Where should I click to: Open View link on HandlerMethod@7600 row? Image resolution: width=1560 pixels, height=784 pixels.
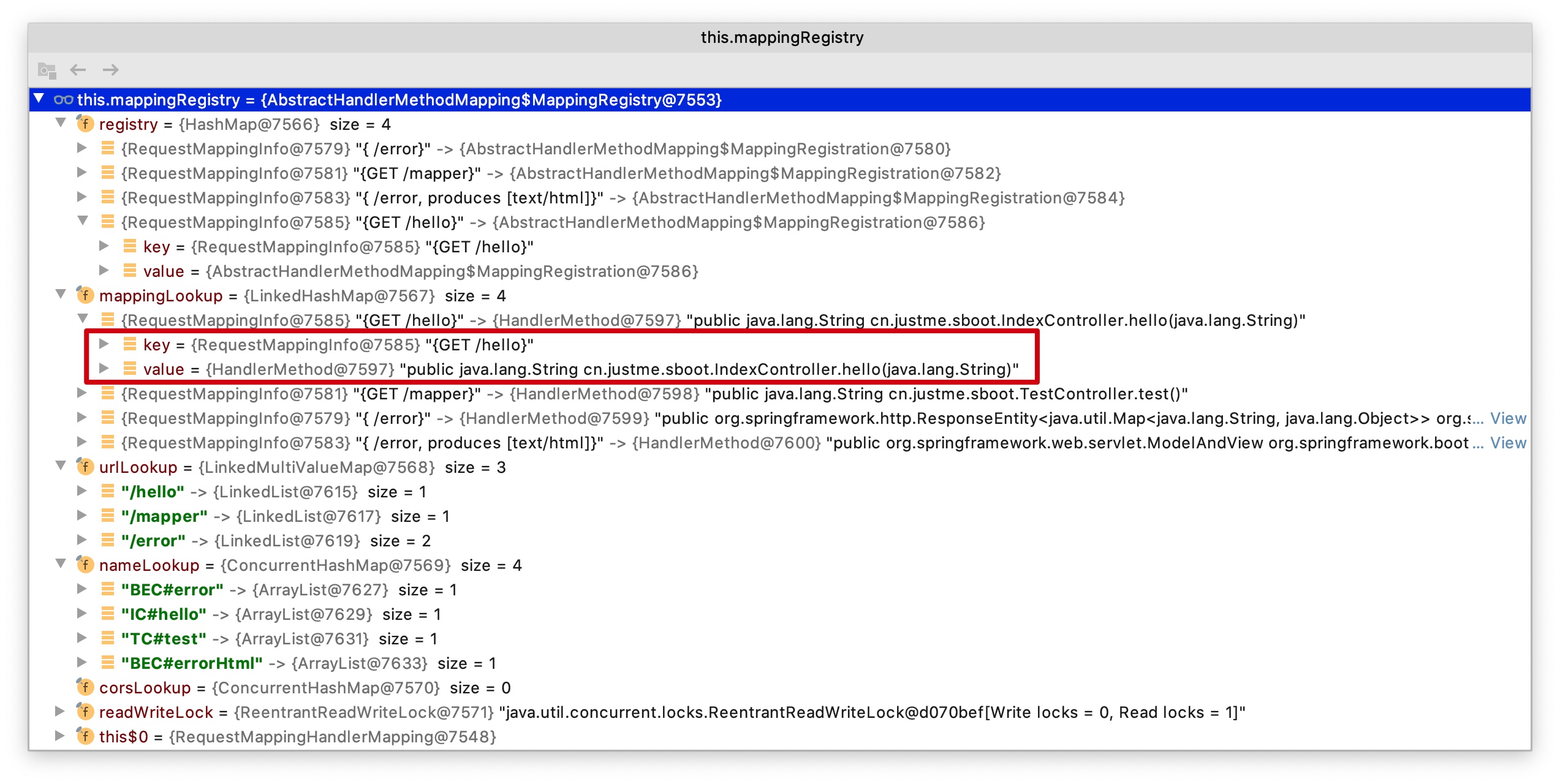[x=1508, y=443]
